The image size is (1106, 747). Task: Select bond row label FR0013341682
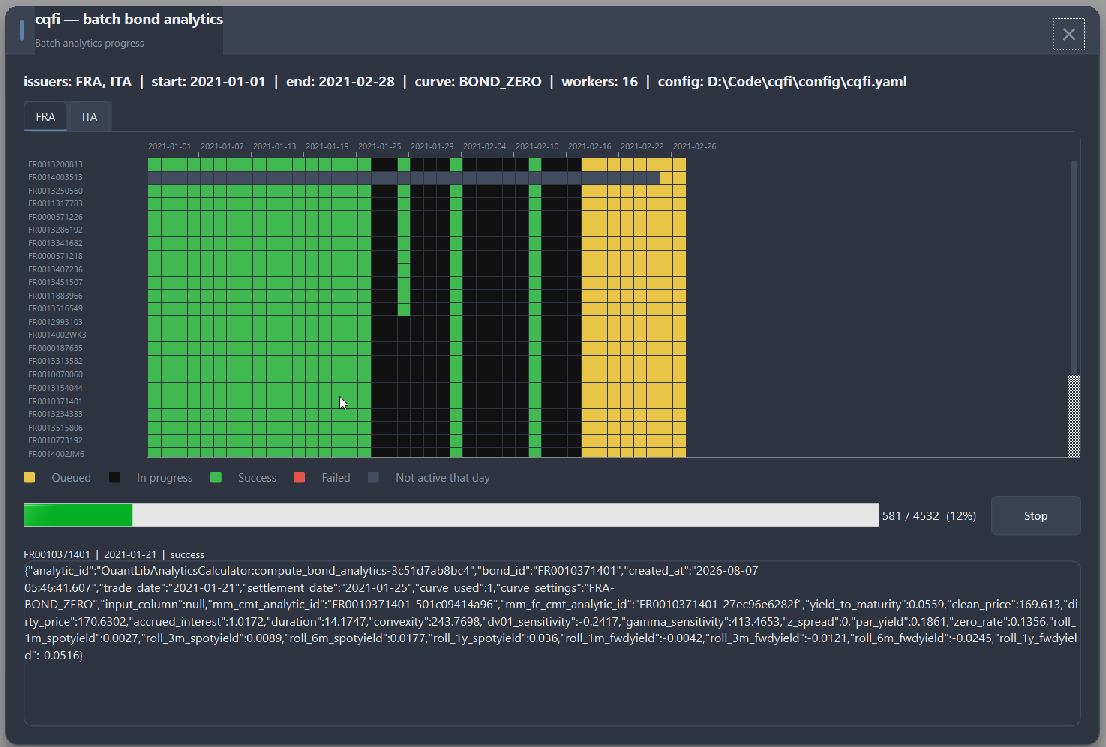55,243
